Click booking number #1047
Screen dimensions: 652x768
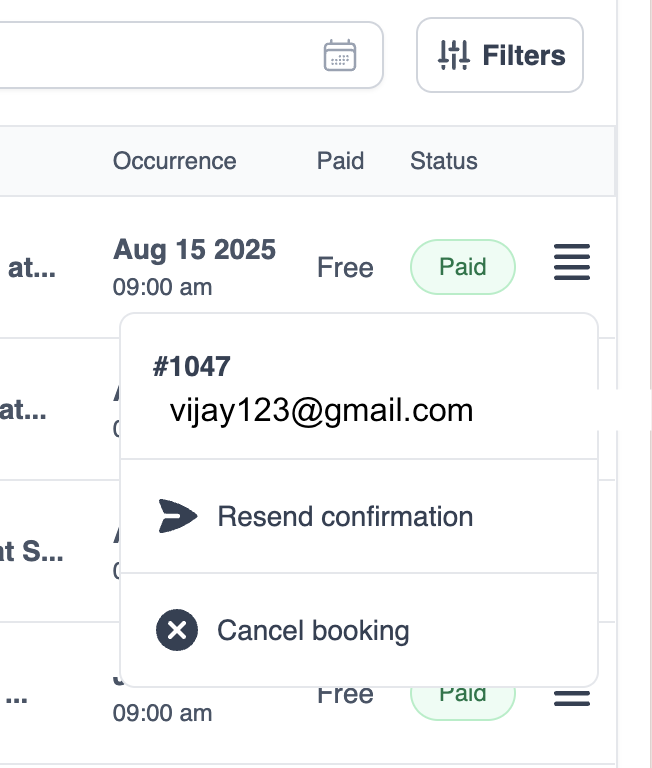click(x=191, y=367)
